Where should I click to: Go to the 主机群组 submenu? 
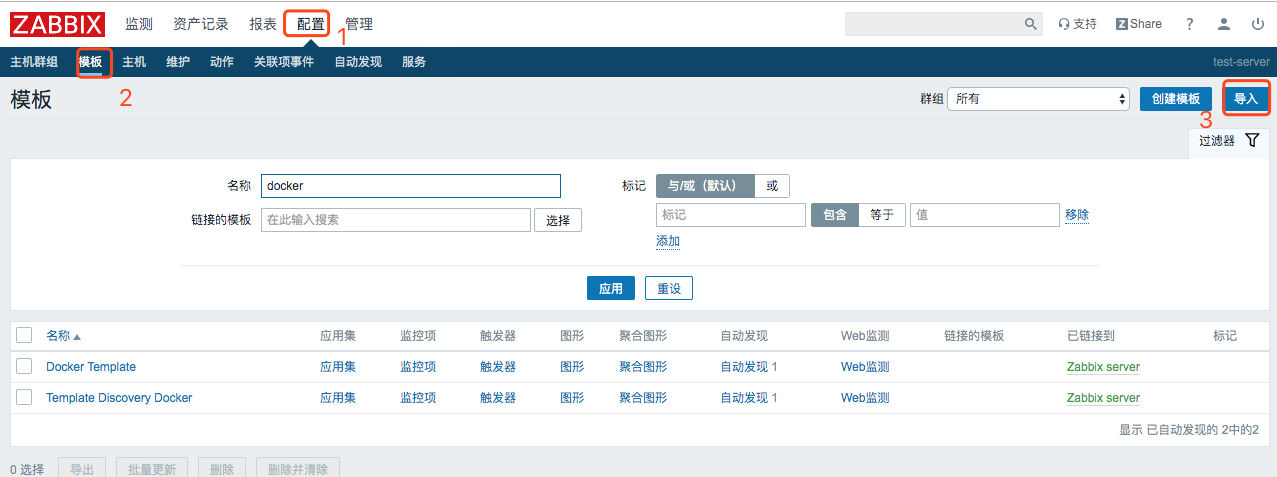tap(34, 62)
